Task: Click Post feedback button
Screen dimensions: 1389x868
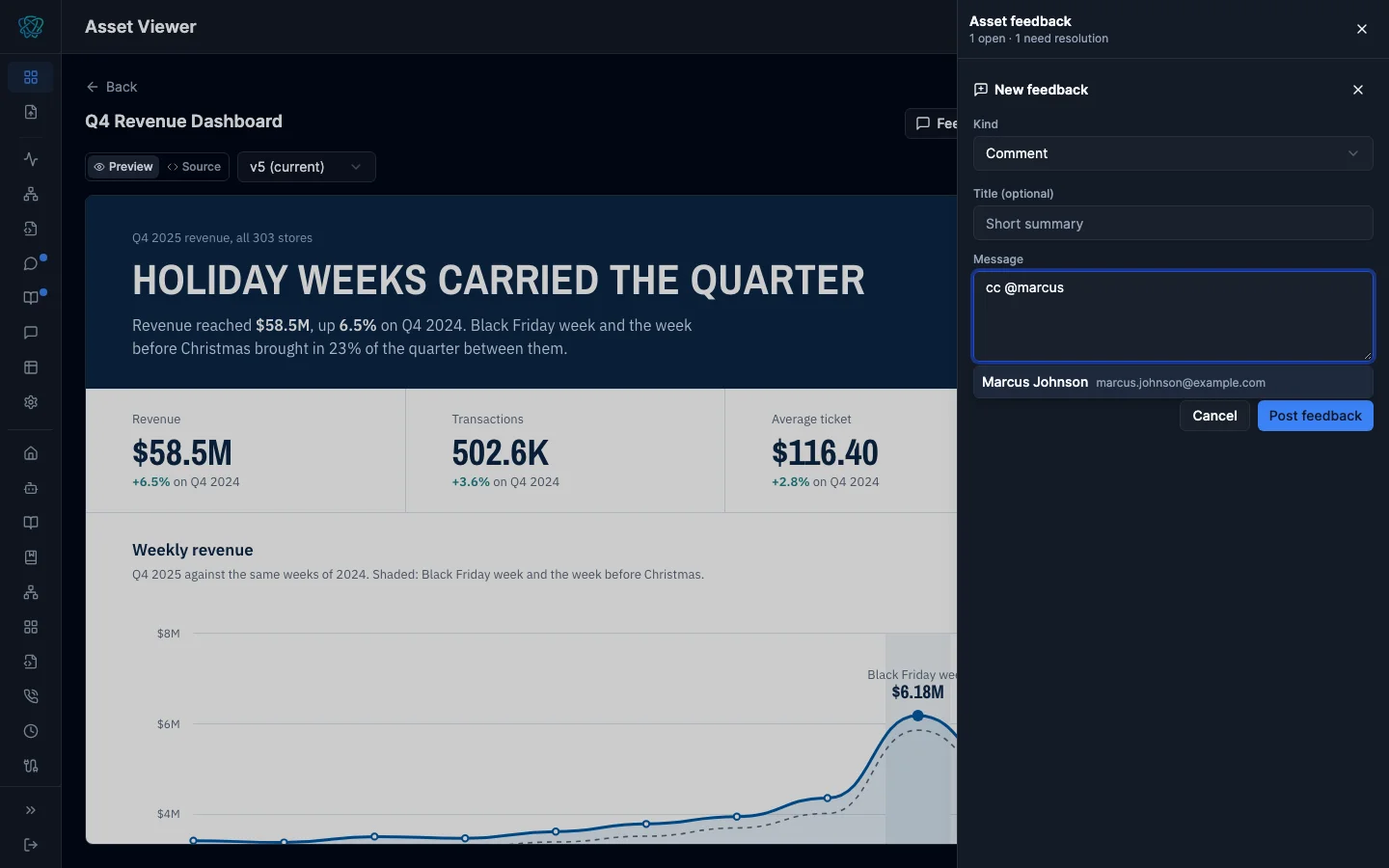Action: pyautogui.click(x=1316, y=416)
